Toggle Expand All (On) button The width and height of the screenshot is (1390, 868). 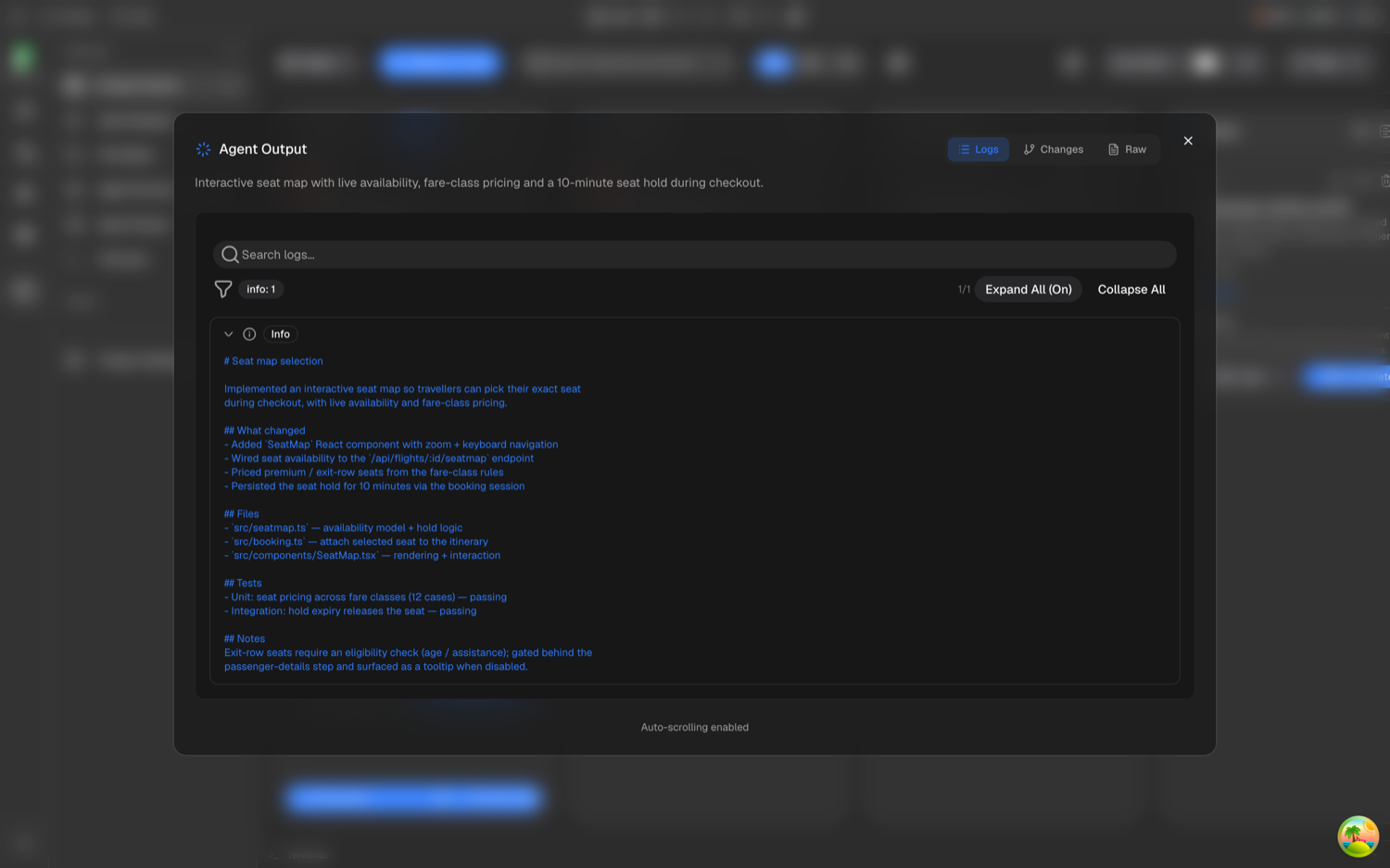click(x=1029, y=289)
